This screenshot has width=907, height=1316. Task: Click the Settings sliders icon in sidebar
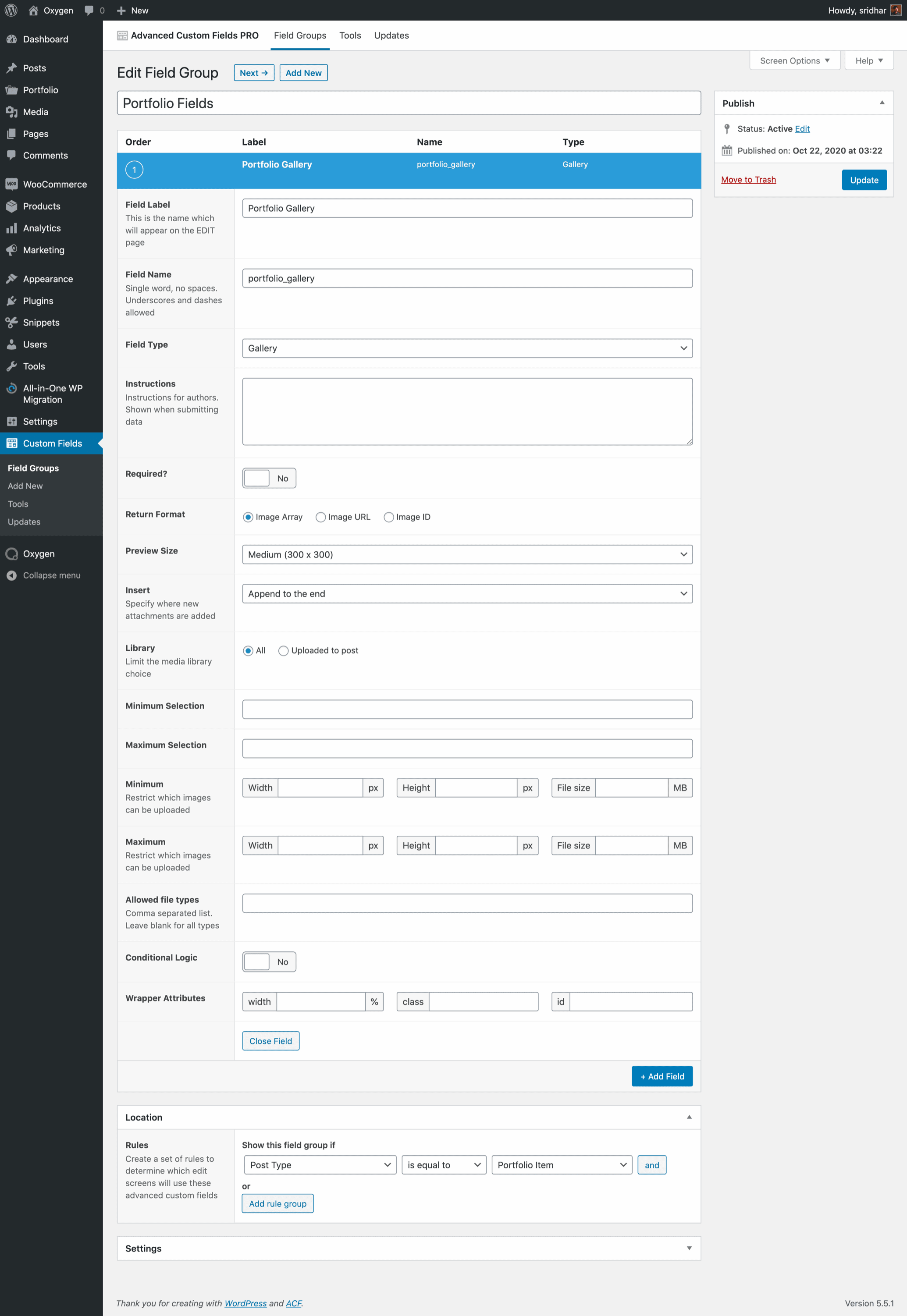(x=11, y=422)
